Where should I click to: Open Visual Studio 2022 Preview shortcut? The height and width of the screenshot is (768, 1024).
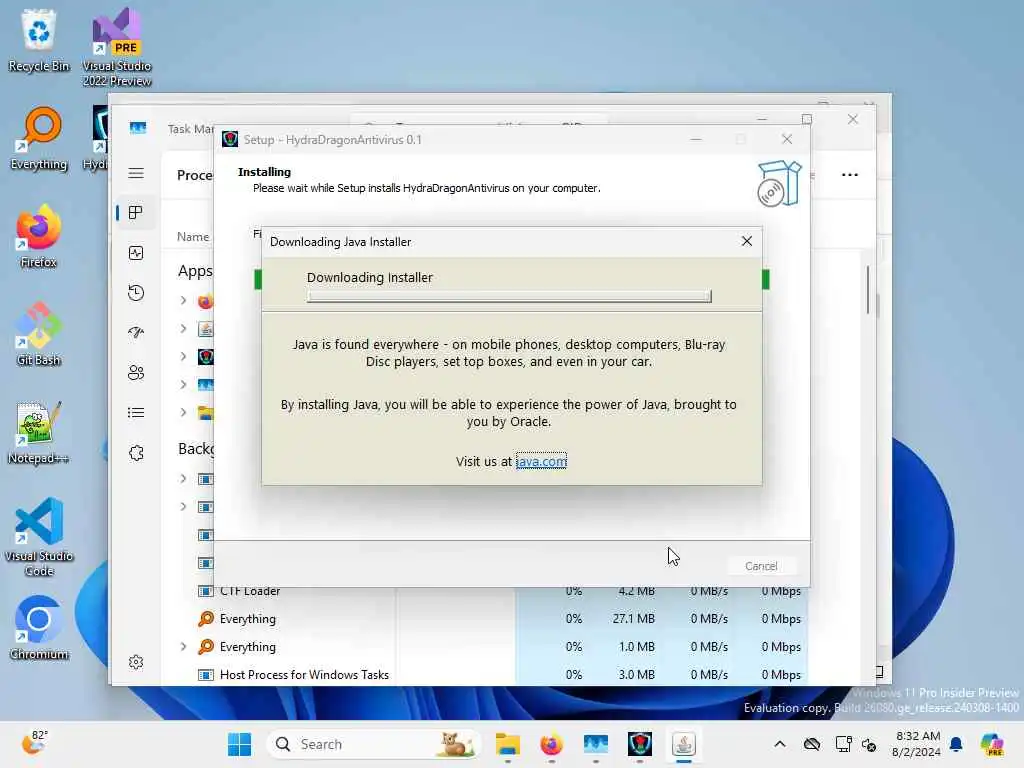pyautogui.click(x=117, y=47)
